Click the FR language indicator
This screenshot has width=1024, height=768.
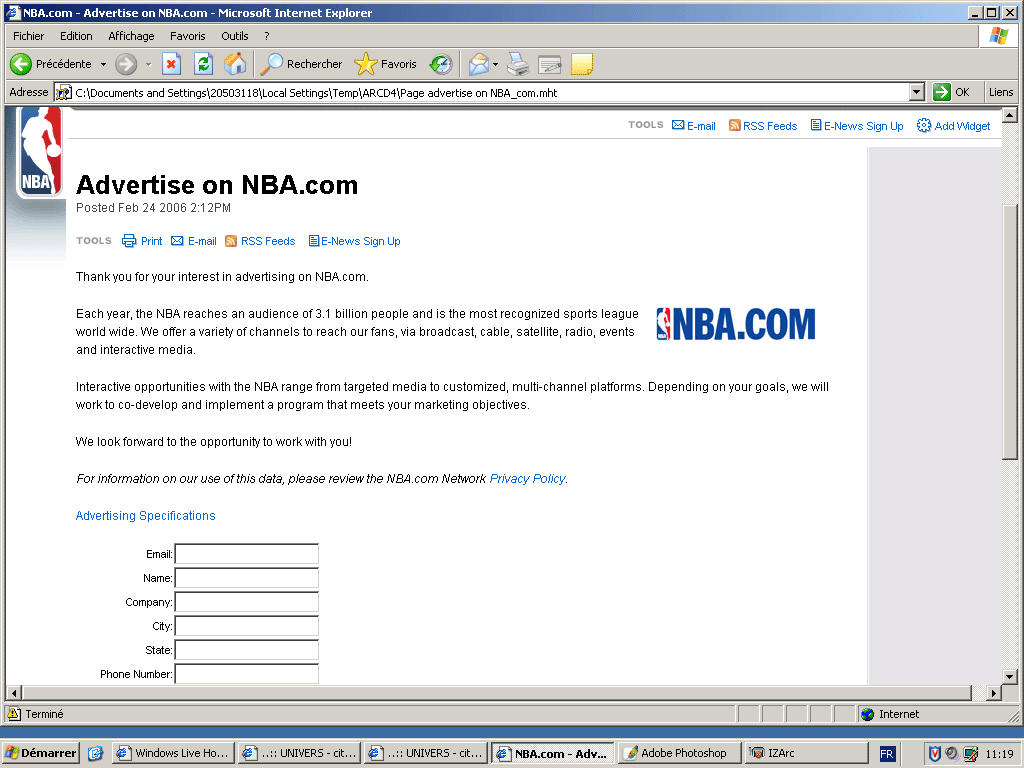(x=886, y=754)
